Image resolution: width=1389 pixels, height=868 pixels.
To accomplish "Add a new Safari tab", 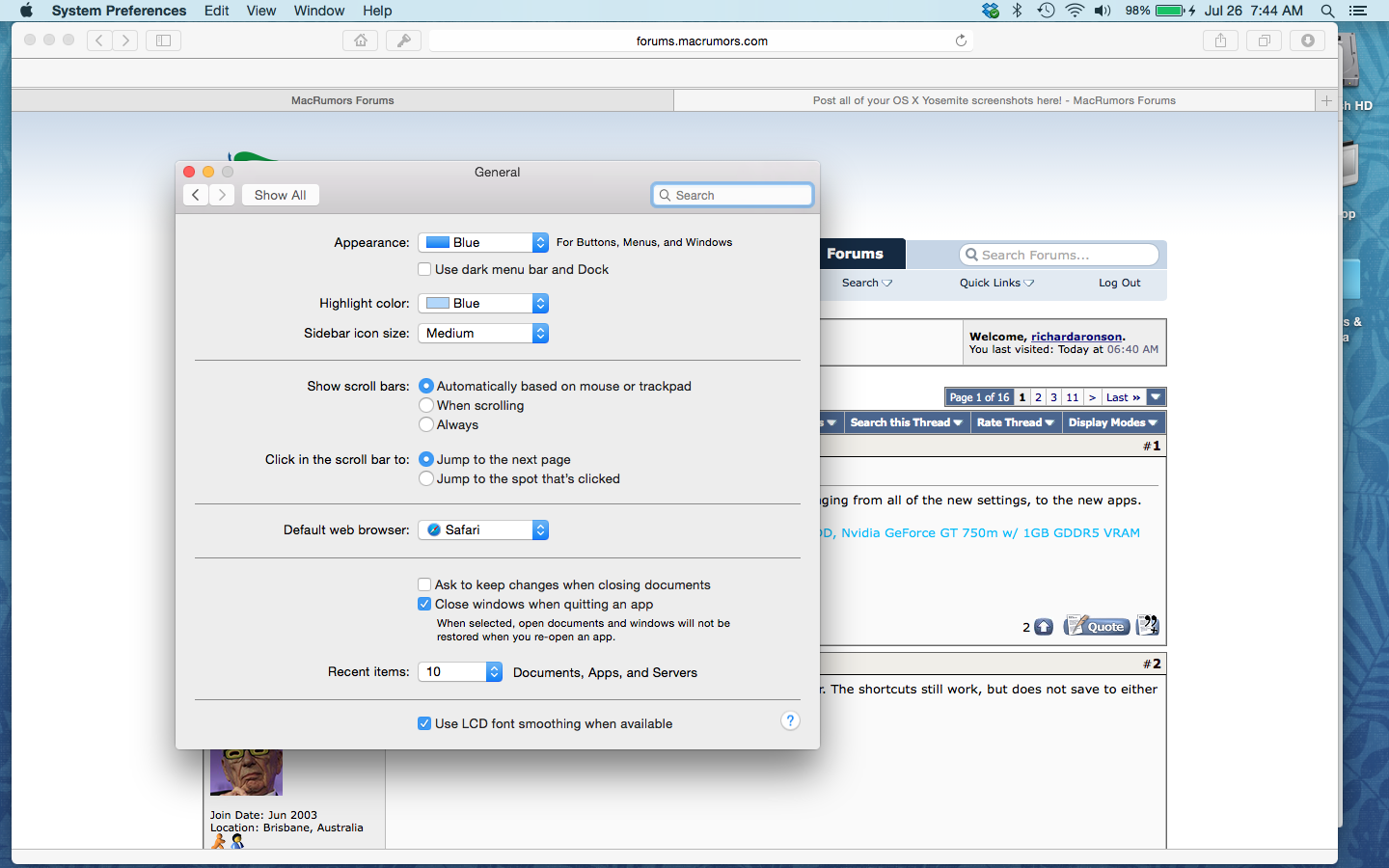I will 1326,100.
